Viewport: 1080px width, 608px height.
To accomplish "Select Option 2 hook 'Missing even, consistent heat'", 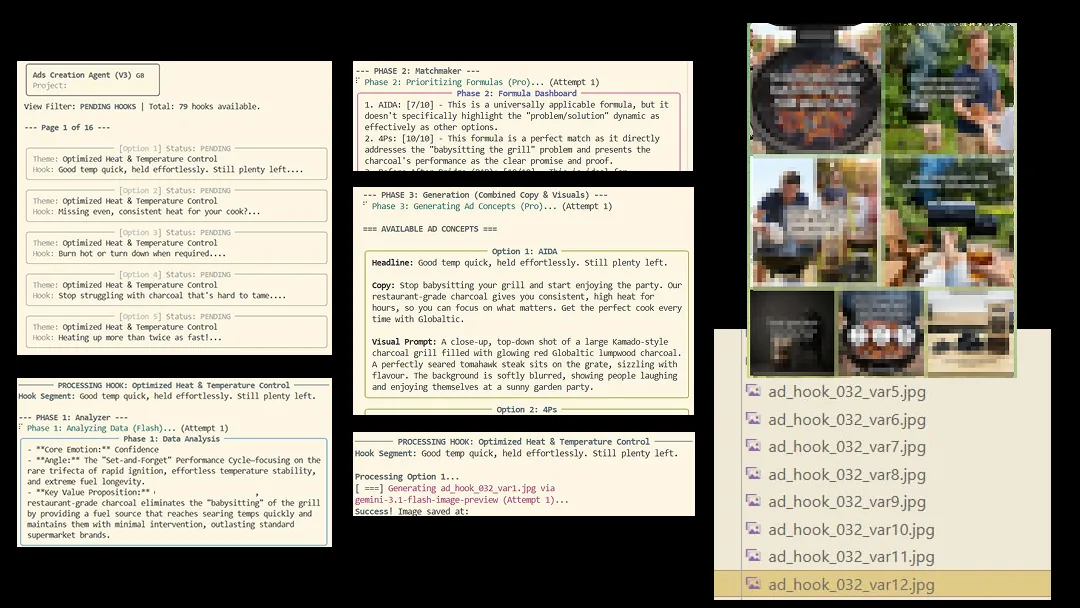I will point(176,206).
